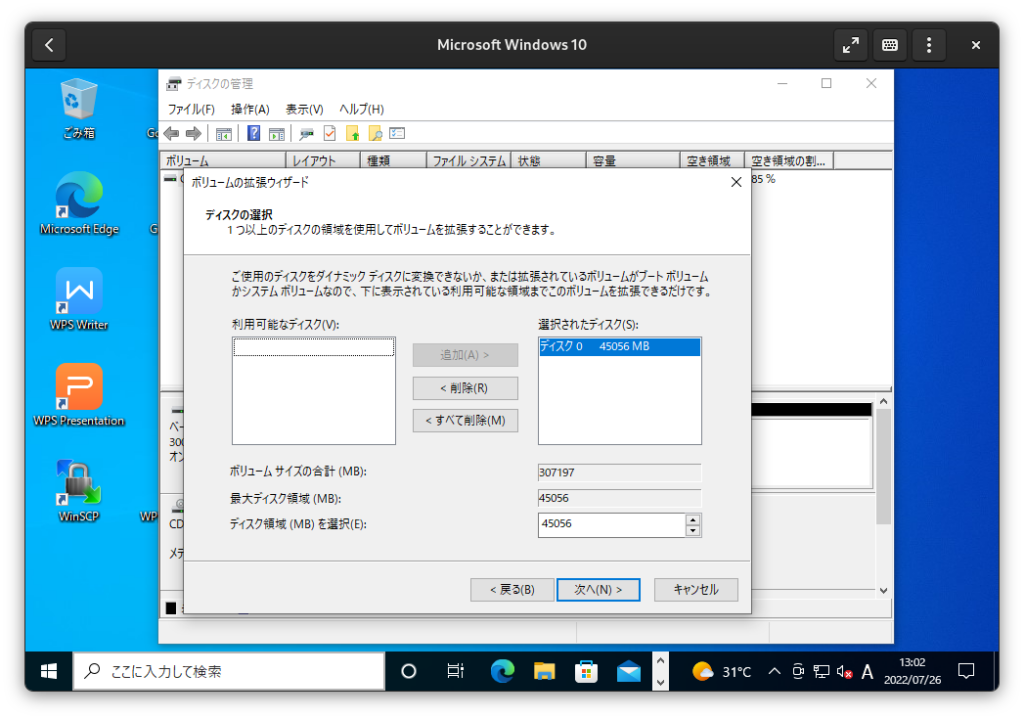1024x719 pixels.
Task: Click the Disk Management pane scroll-up arrow
Action: pyautogui.click(x=884, y=401)
